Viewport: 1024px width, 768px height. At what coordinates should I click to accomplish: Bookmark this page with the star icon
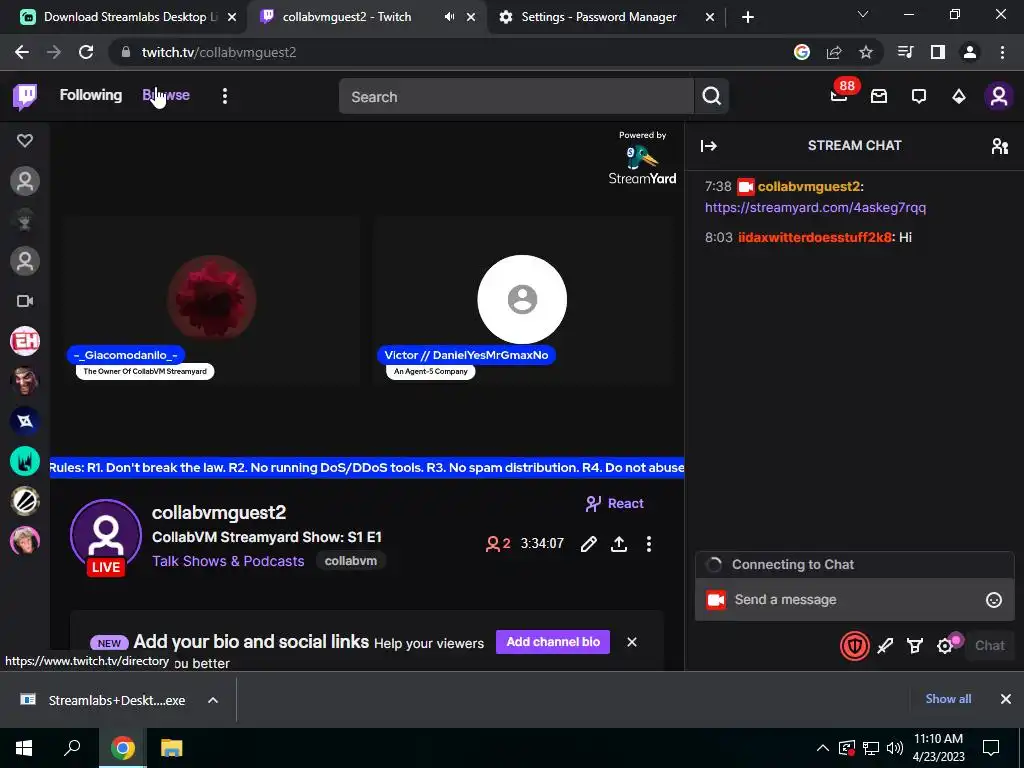click(x=865, y=52)
